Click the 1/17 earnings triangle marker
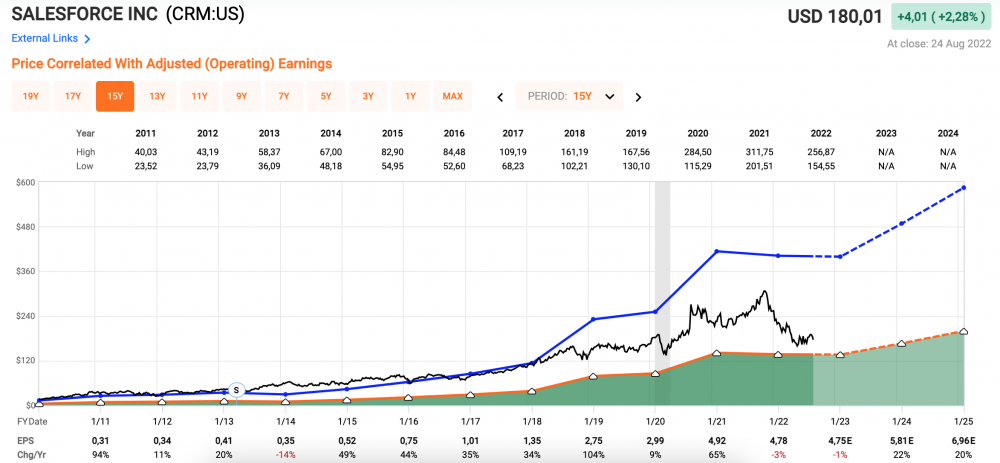Image resolution: width=1000 pixels, height=463 pixels. [470, 395]
